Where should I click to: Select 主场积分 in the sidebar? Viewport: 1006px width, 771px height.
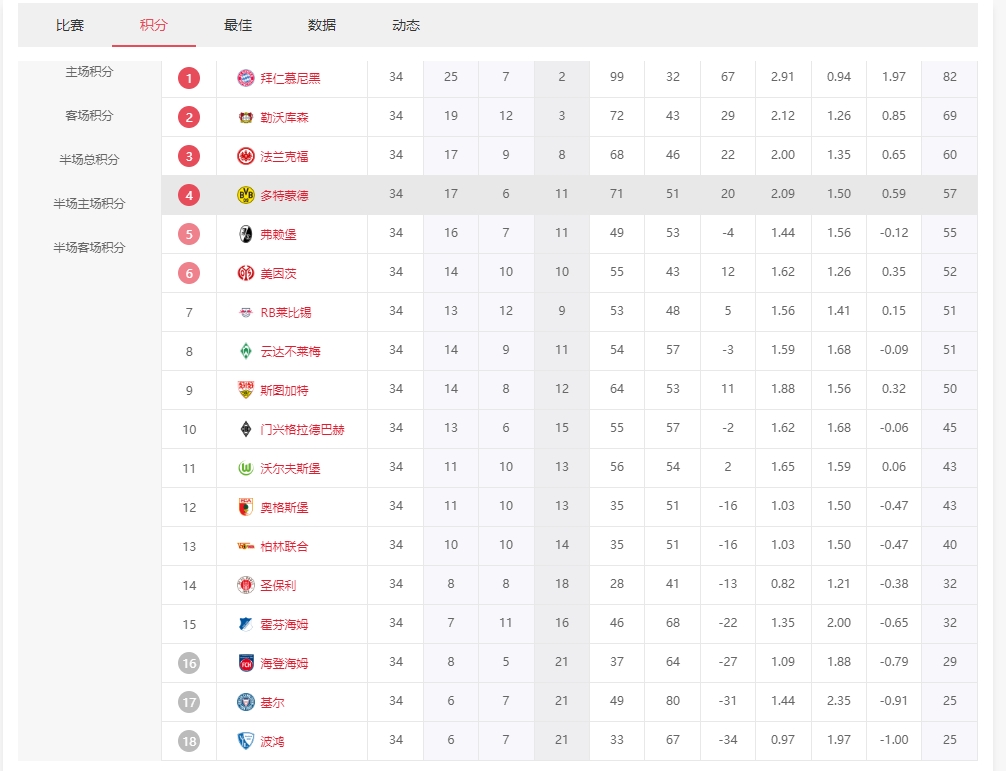(x=90, y=72)
